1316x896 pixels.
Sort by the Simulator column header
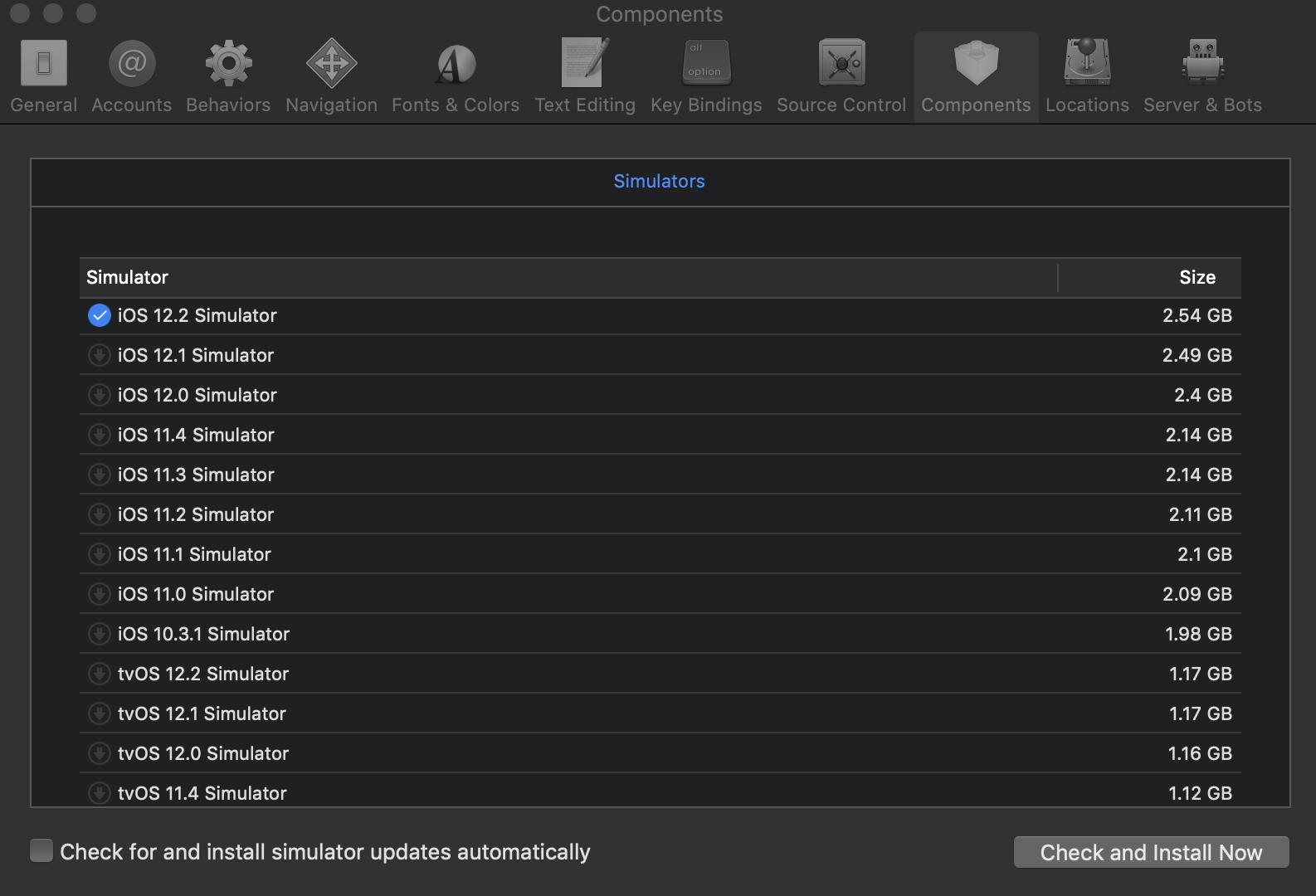pyautogui.click(x=568, y=277)
